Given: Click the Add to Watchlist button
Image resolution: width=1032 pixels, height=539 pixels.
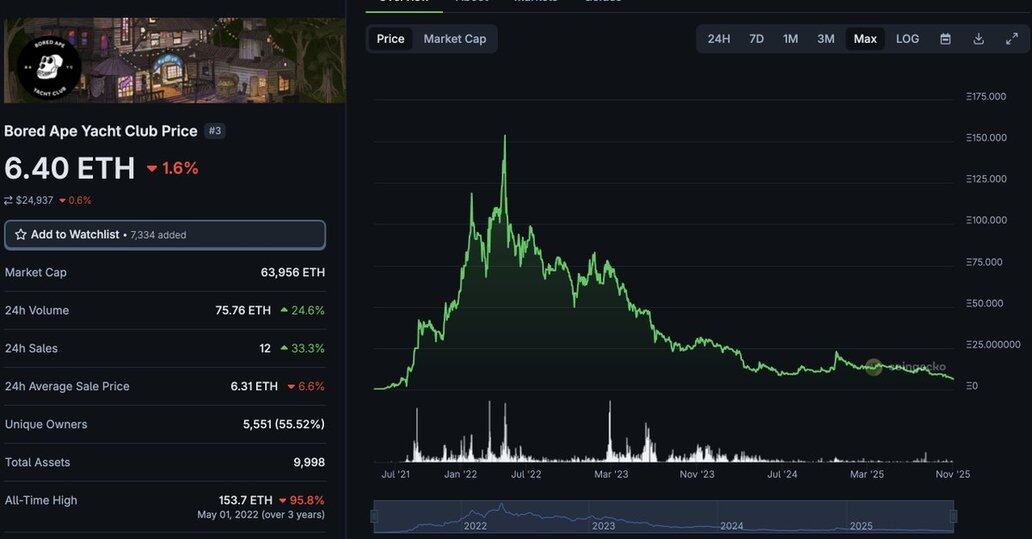Looking at the screenshot, I should [x=165, y=235].
